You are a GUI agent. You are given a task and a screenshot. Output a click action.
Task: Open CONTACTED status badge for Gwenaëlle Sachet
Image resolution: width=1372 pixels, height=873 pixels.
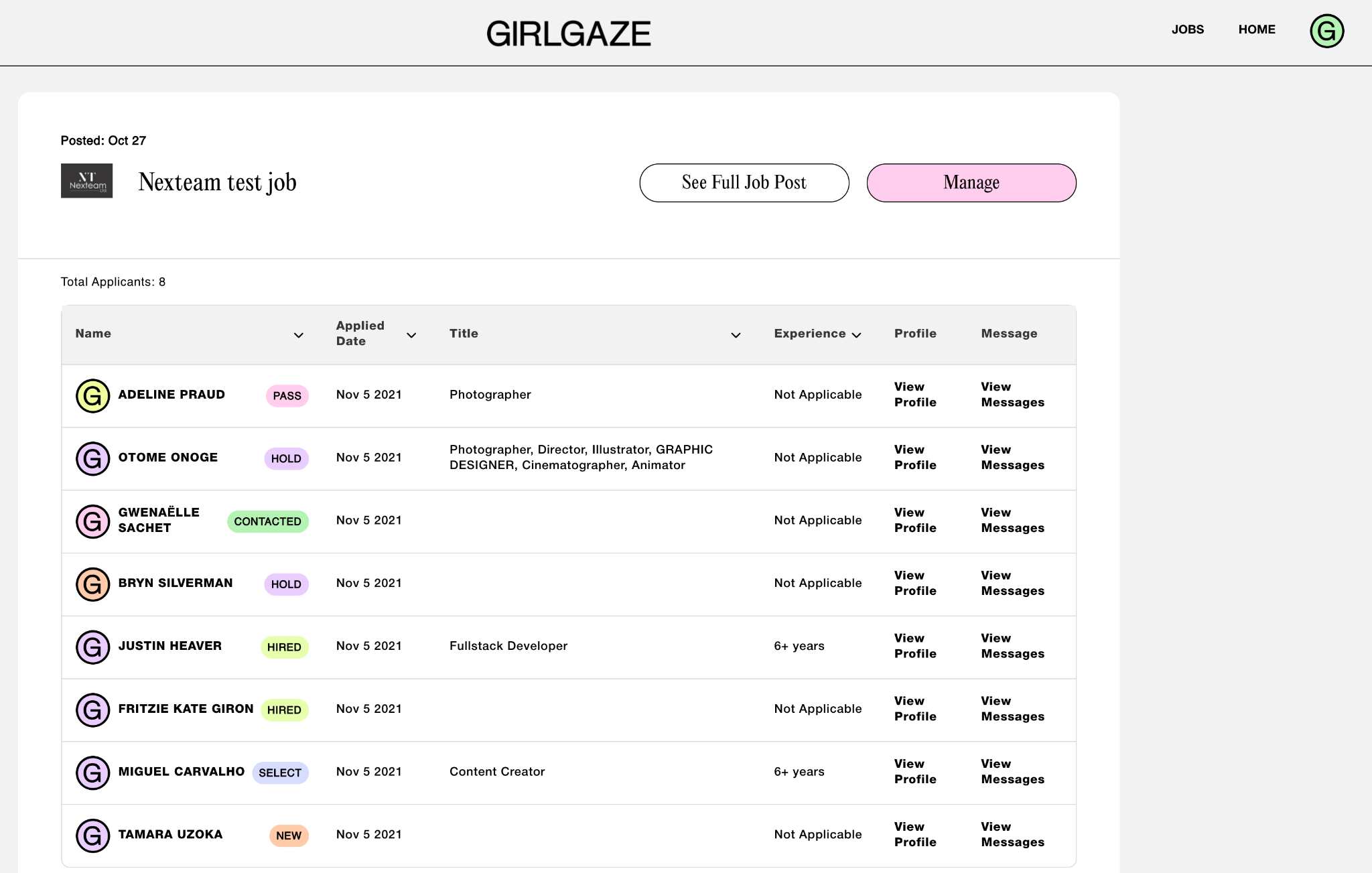point(268,522)
